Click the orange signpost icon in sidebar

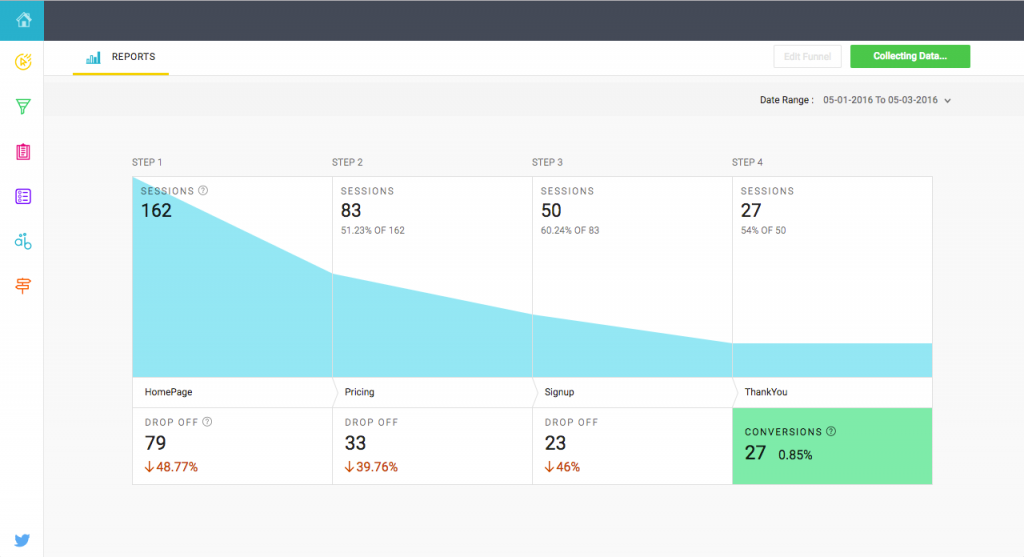tap(22, 286)
